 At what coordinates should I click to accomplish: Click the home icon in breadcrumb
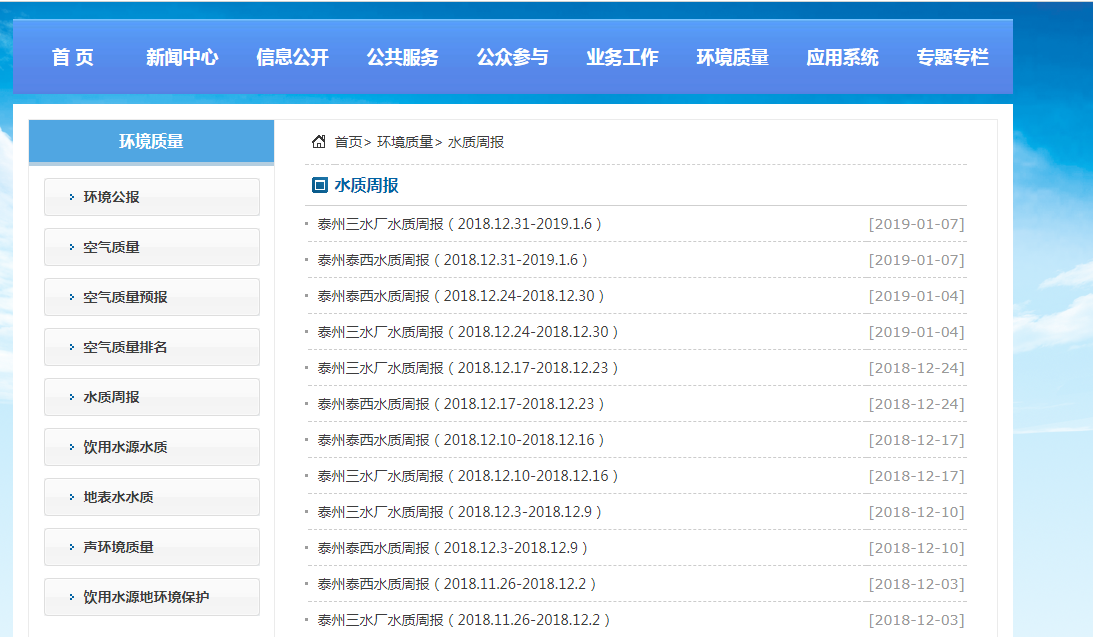[318, 142]
